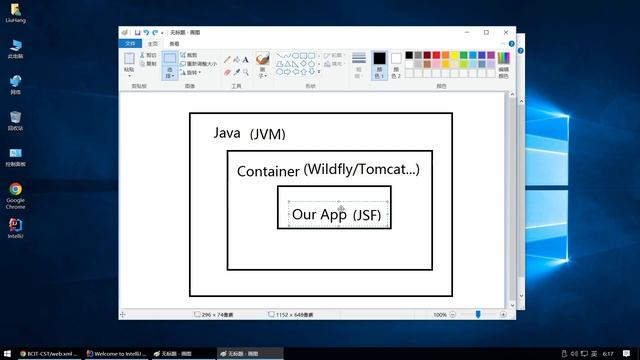Screen dimensions: 640x360
Task: Open the Windows Start menu
Action: click(7, 353)
